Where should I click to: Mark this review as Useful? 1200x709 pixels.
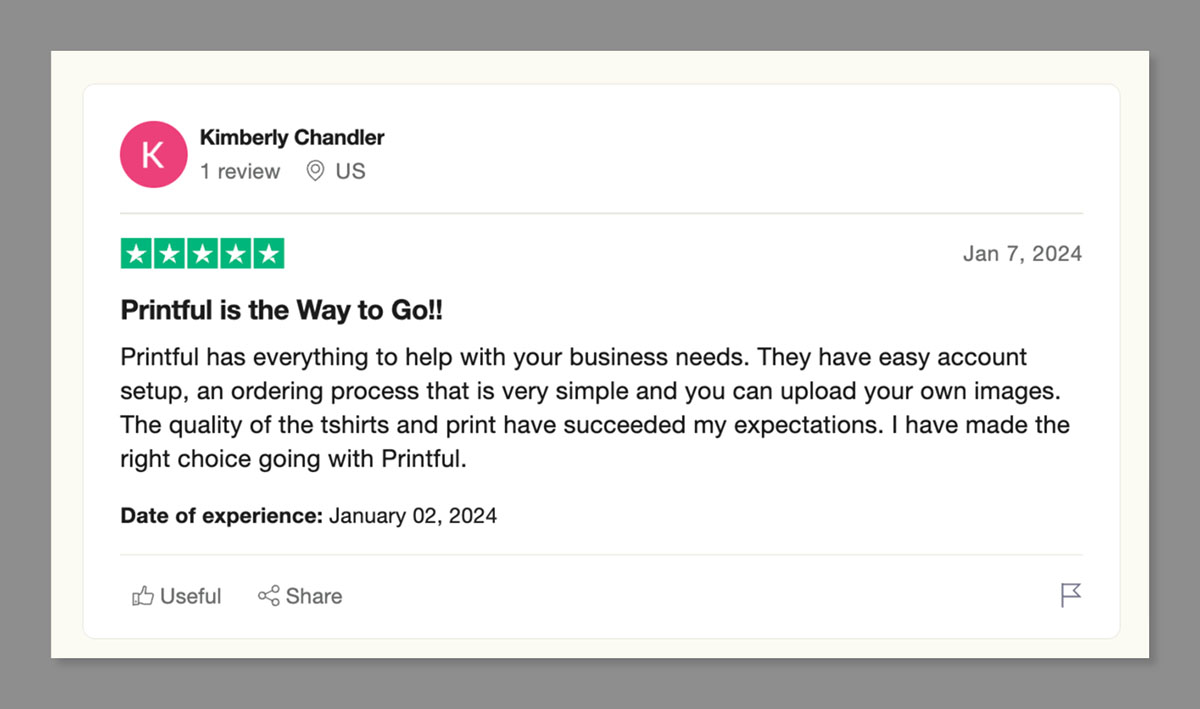[176, 595]
